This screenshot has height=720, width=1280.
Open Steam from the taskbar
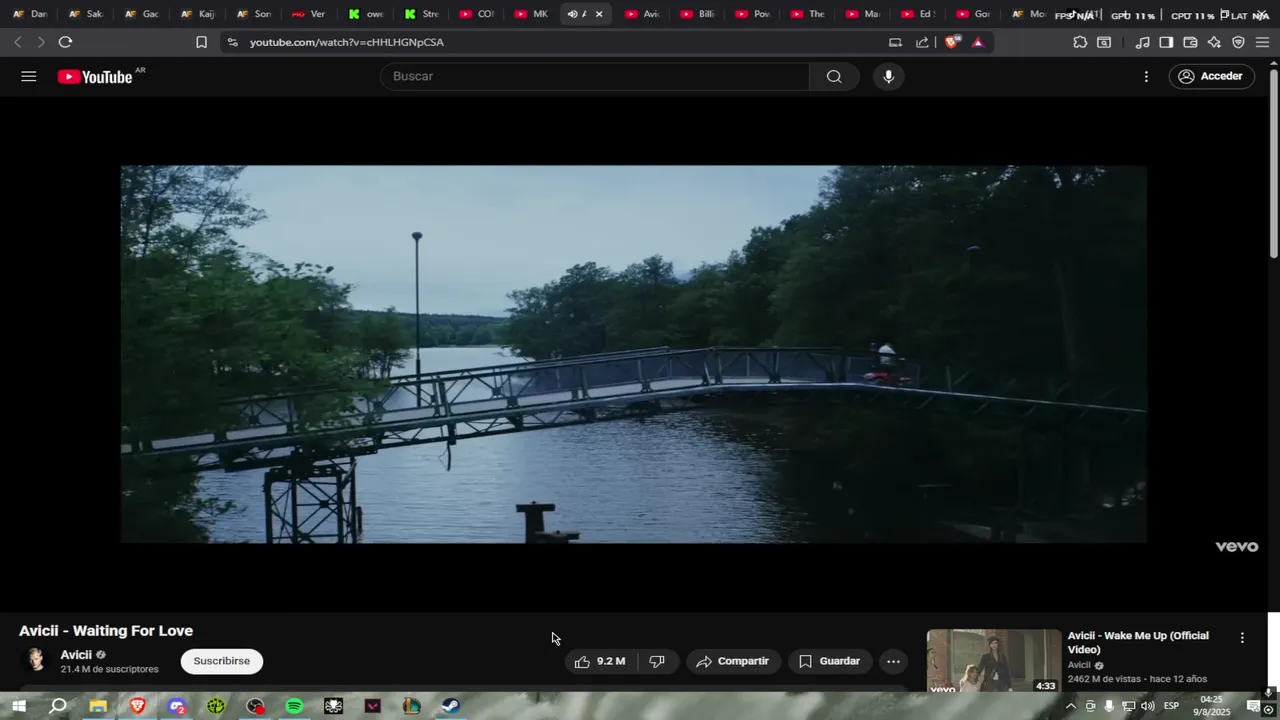[x=451, y=706]
